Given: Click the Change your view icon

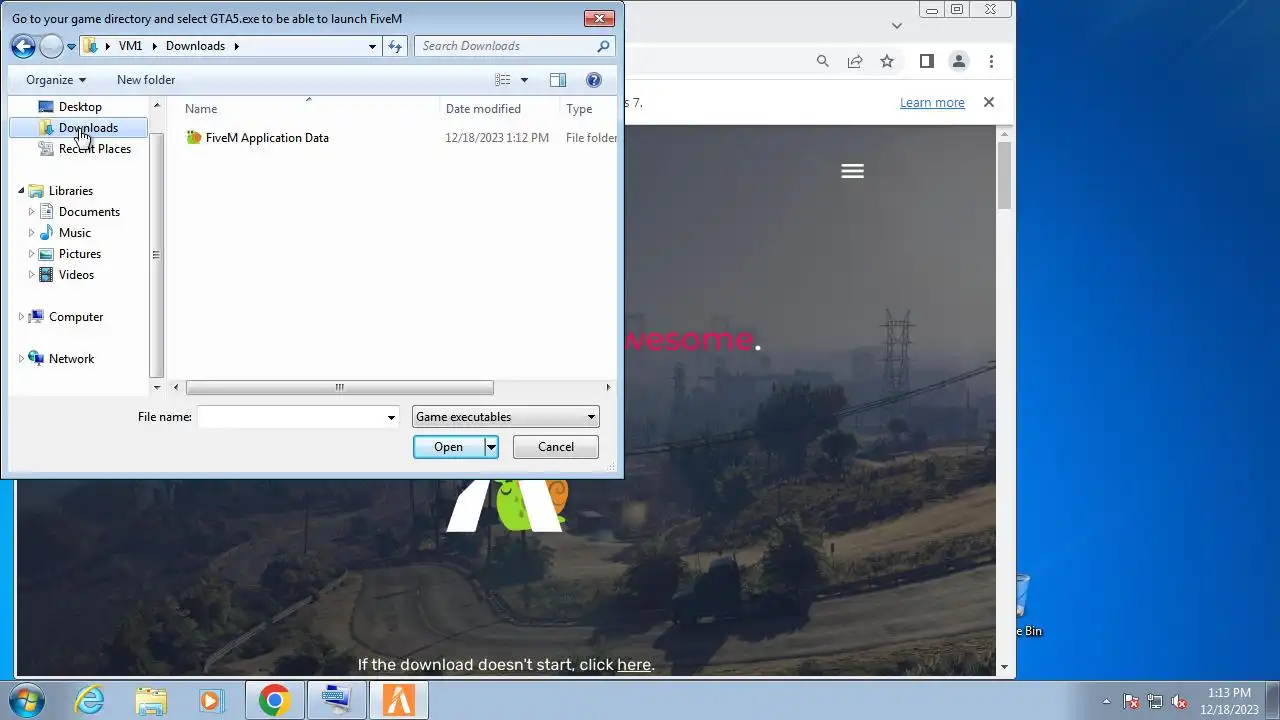Looking at the screenshot, I should [503, 80].
